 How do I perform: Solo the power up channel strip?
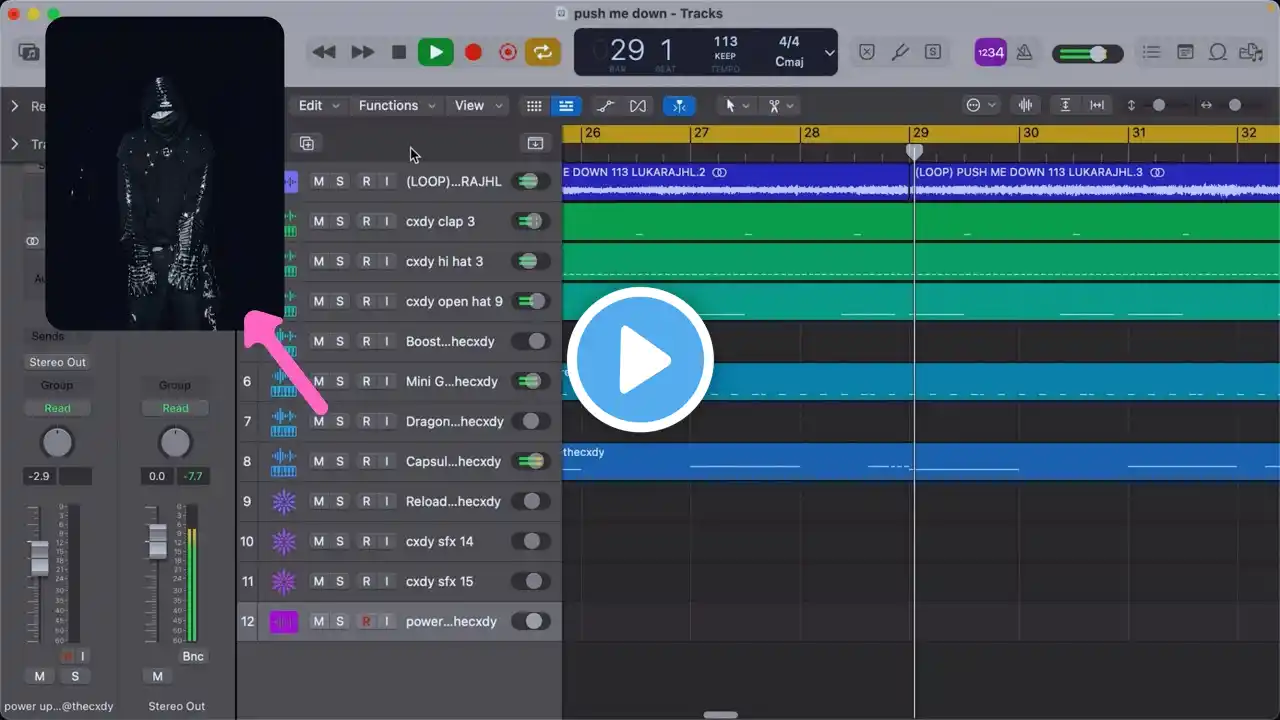74,676
